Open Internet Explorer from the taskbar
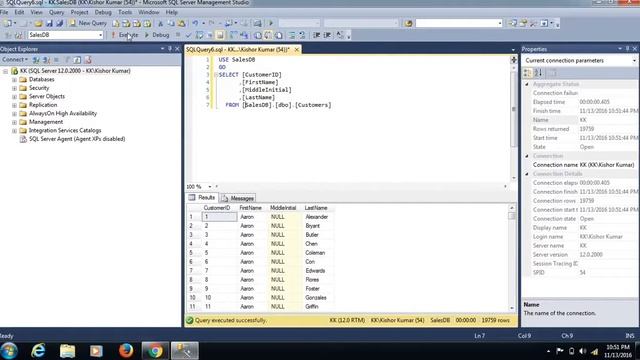 pos(38,351)
